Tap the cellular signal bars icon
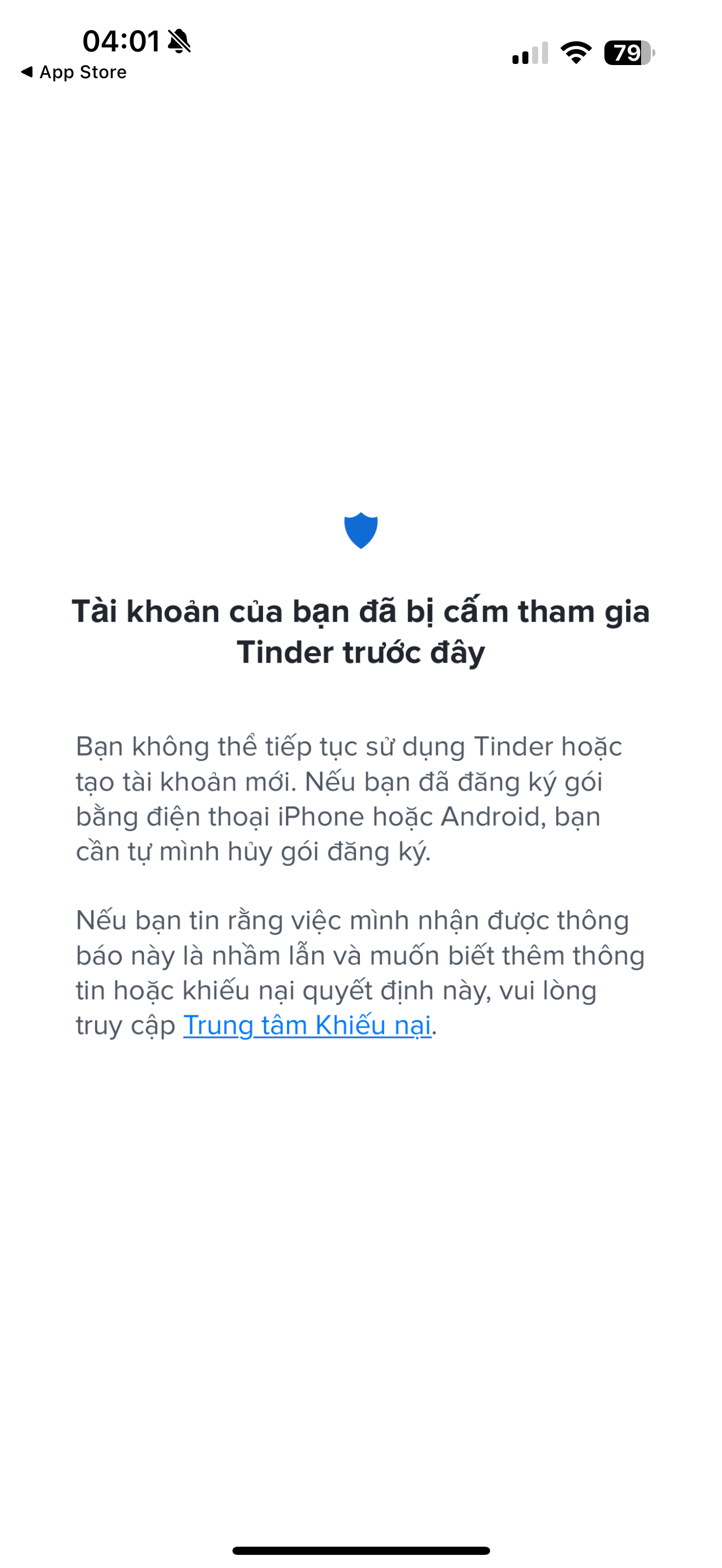The image size is (722, 1568). click(x=529, y=53)
